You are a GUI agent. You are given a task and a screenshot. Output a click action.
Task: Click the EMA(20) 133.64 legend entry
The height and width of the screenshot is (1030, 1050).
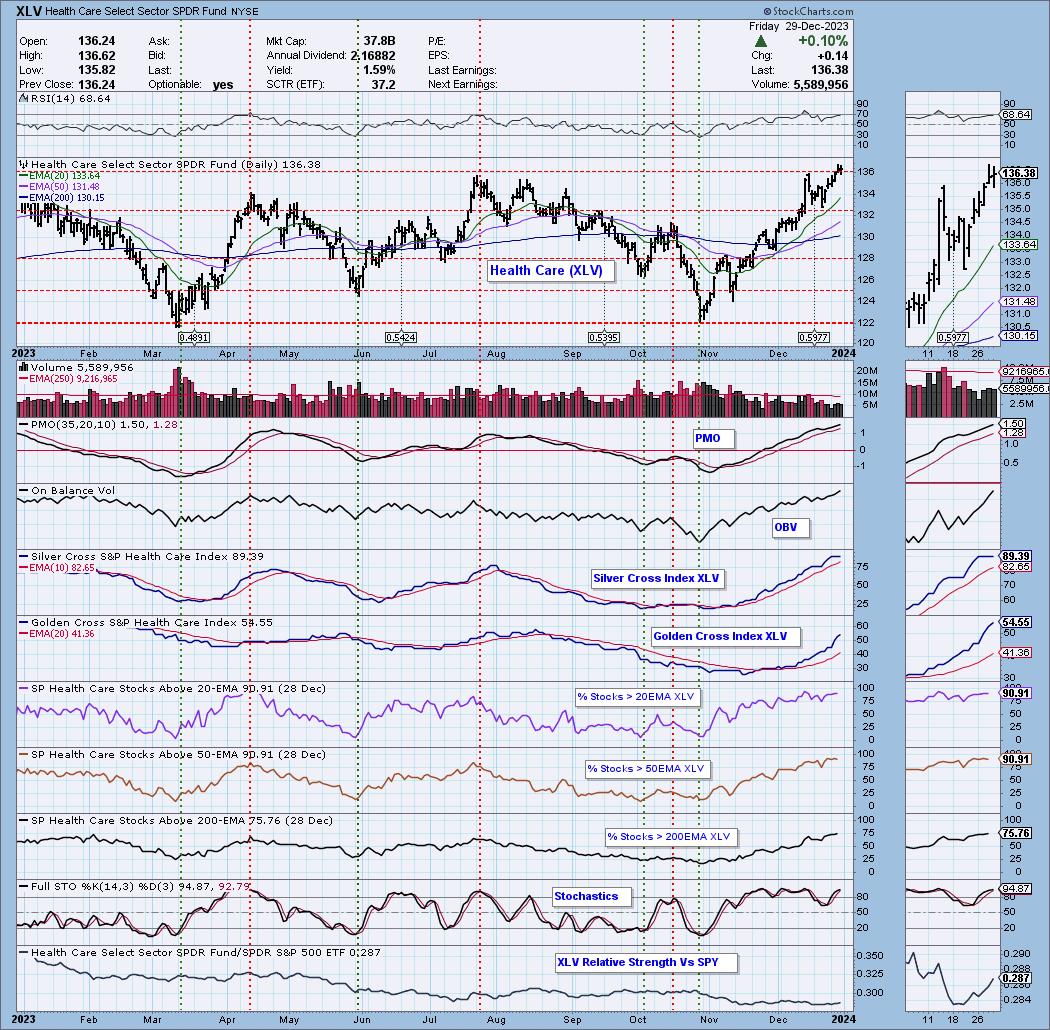(60, 175)
